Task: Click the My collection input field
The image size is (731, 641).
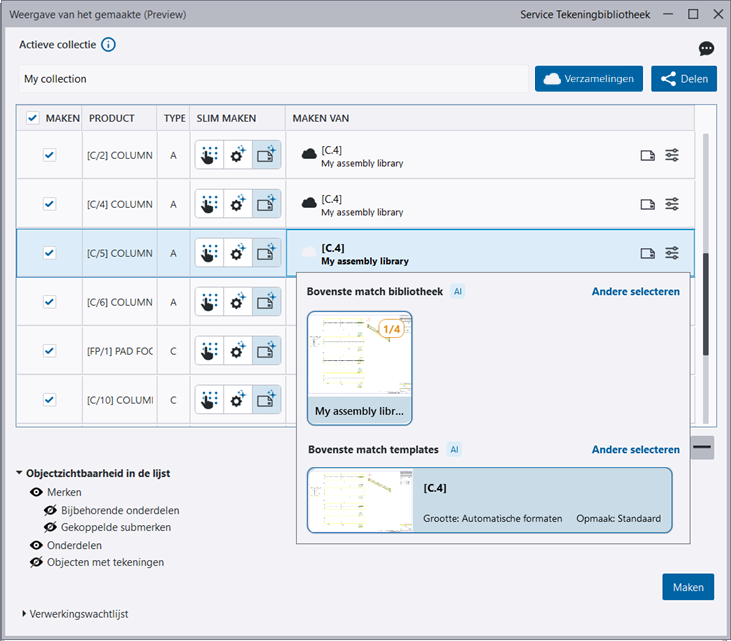Action: [x=272, y=79]
